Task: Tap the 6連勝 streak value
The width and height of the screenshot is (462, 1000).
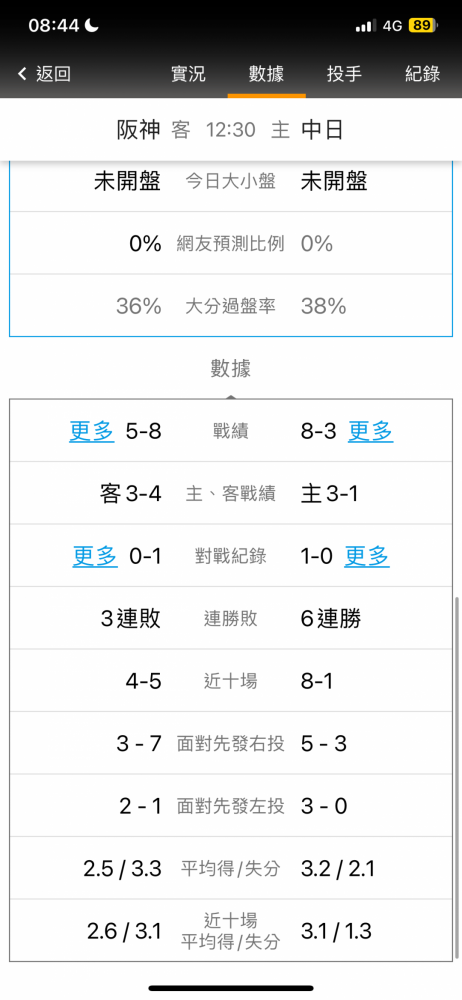Action: point(331,619)
